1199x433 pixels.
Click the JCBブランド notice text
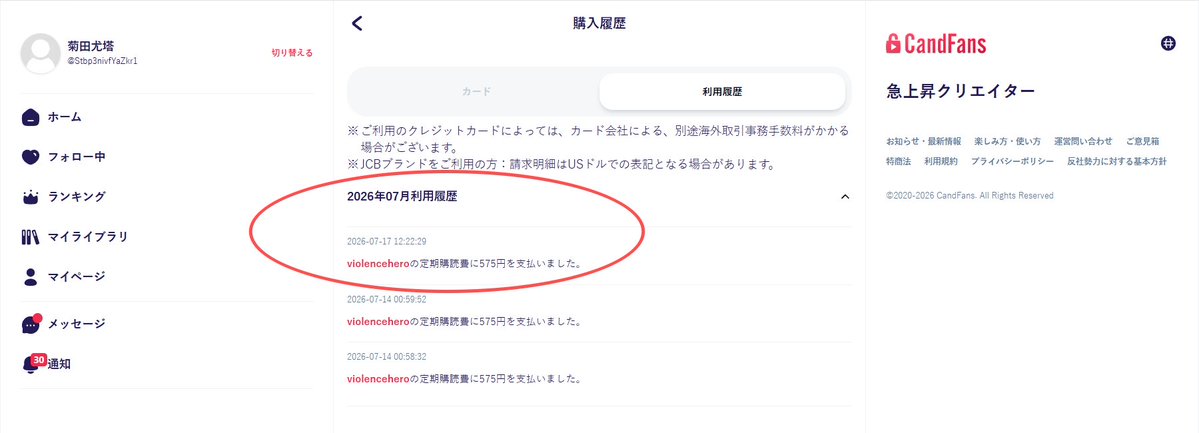(x=561, y=164)
